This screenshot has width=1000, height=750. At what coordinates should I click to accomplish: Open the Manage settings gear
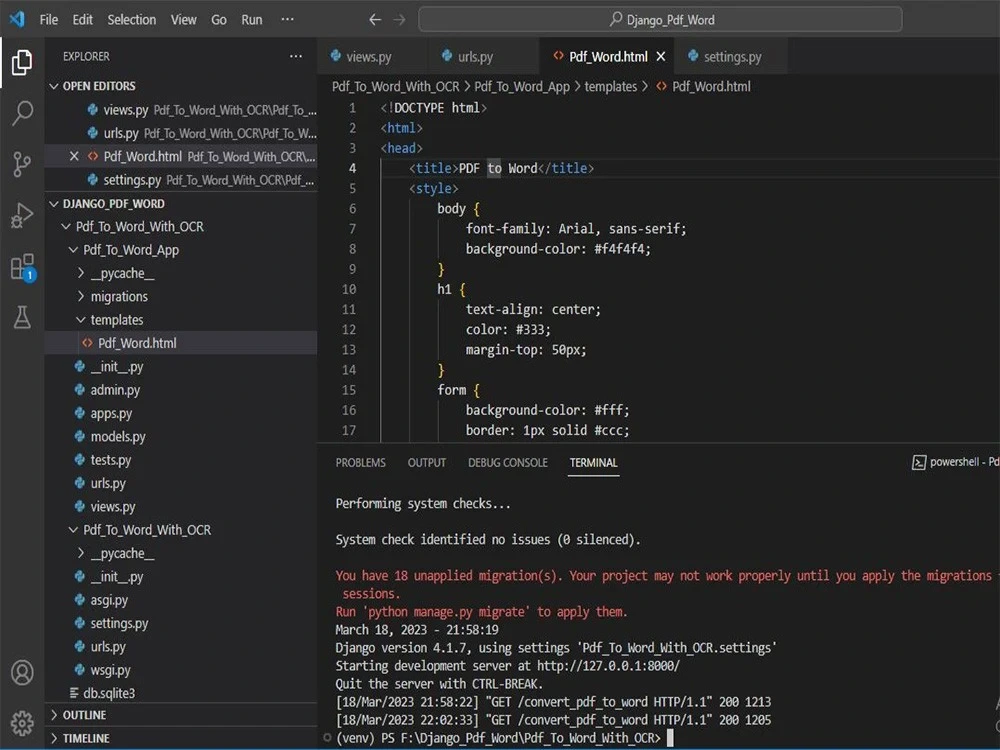click(x=22, y=722)
